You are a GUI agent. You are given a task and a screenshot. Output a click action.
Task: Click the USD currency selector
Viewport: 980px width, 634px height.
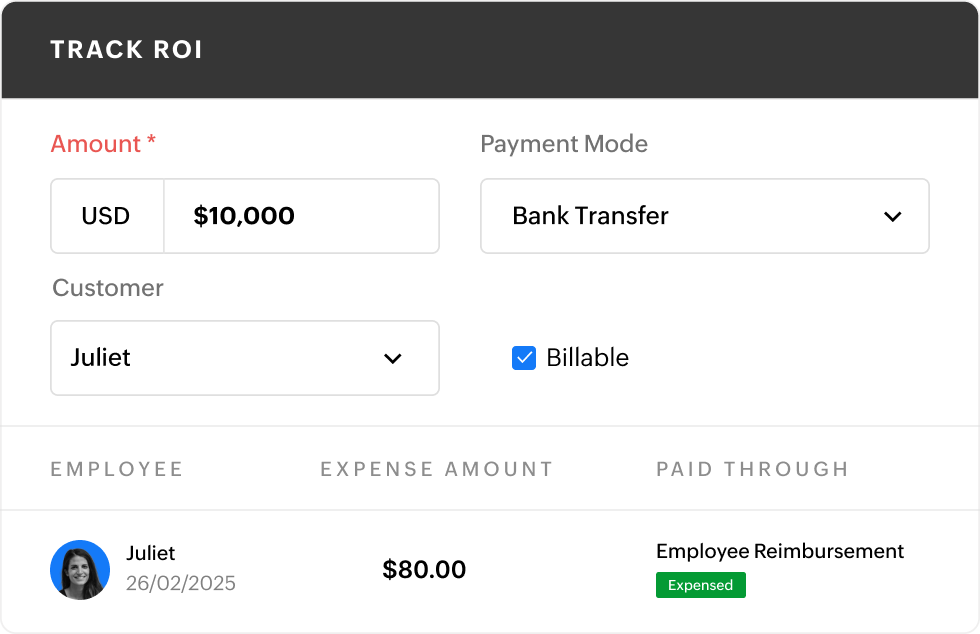coord(107,216)
